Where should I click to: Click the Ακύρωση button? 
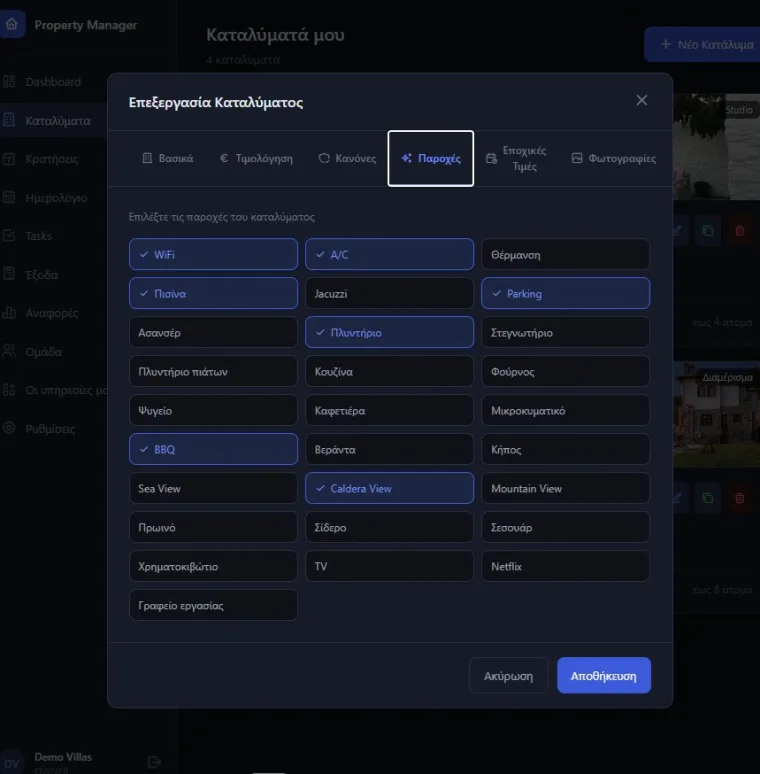point(508,675)
